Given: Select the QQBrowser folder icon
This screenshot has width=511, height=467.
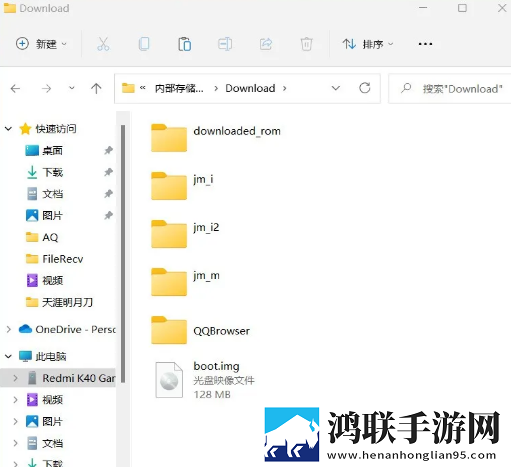Looking at the screenshot, I should 169,330.
